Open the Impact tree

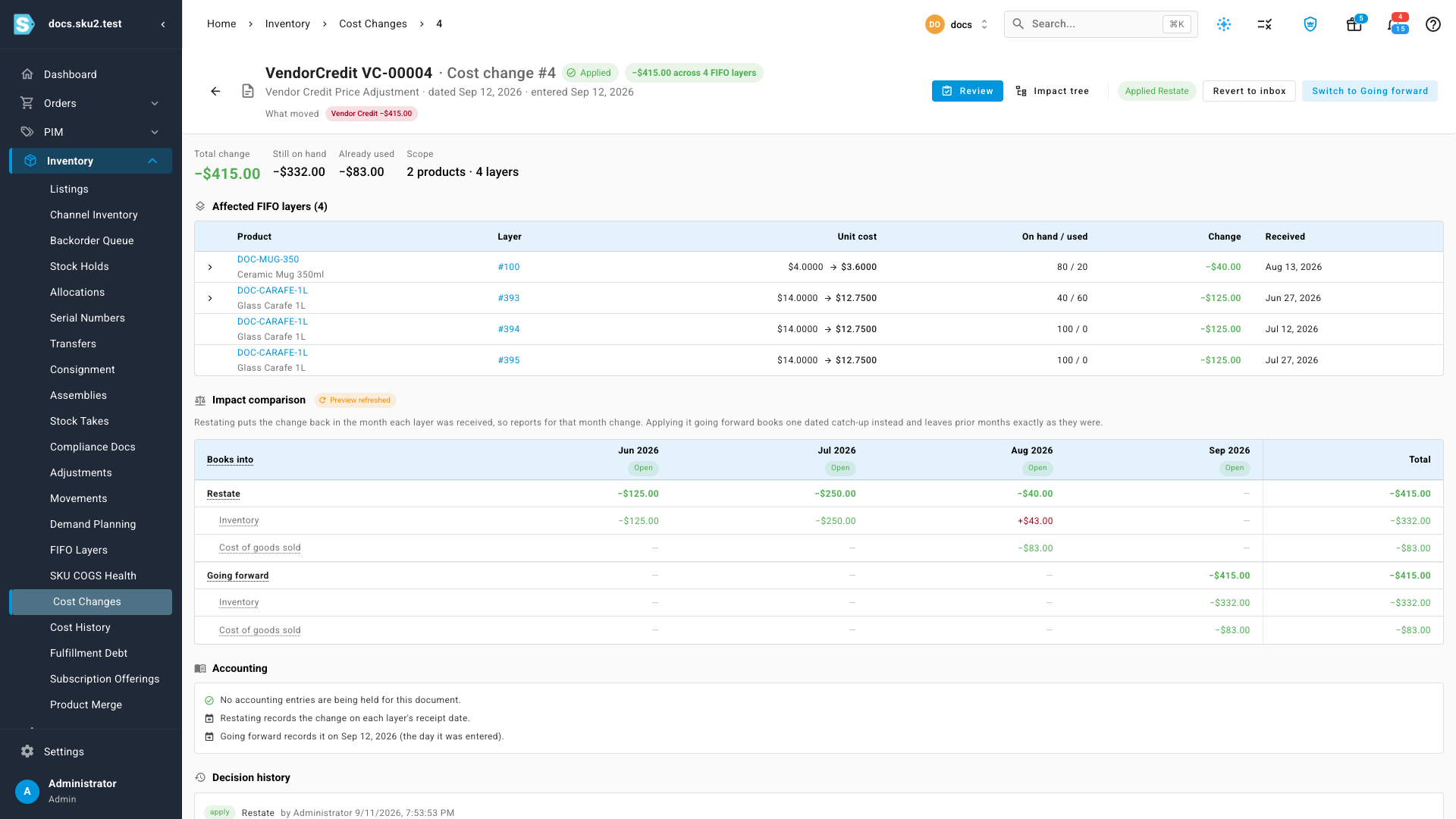click(x=1053, y=91)
